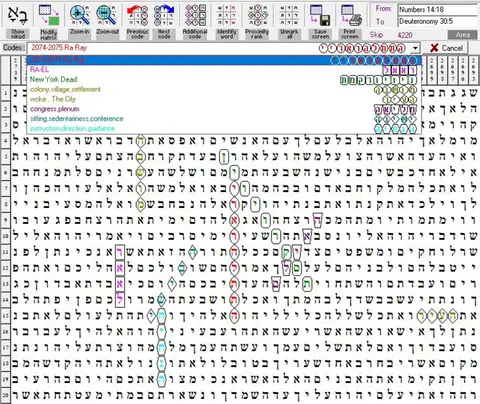Select row number 10 header
Screen dimensions: 480x404
tap(6, 236)
